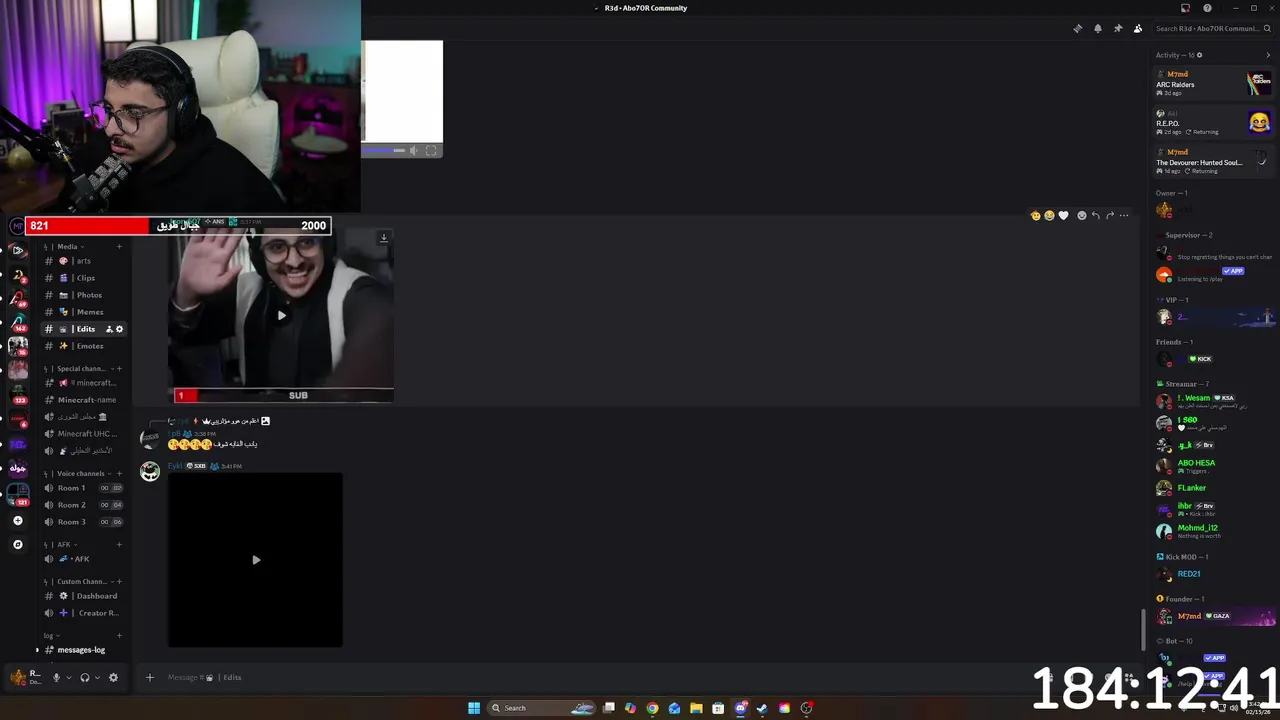Open user settings gear
Viewport: 1280px width, 720px height.
[x=113, y=677]
